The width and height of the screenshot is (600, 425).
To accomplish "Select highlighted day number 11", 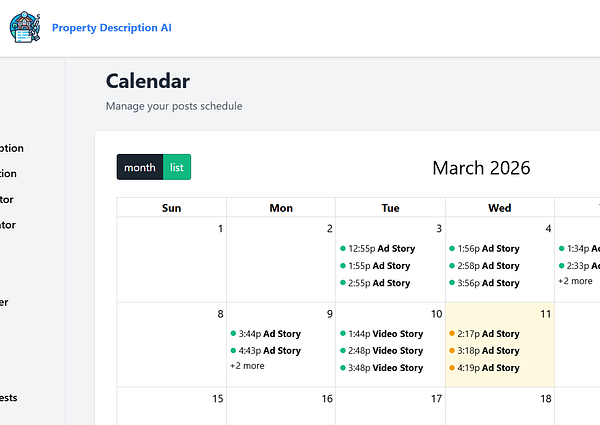I will coord(546,314).
